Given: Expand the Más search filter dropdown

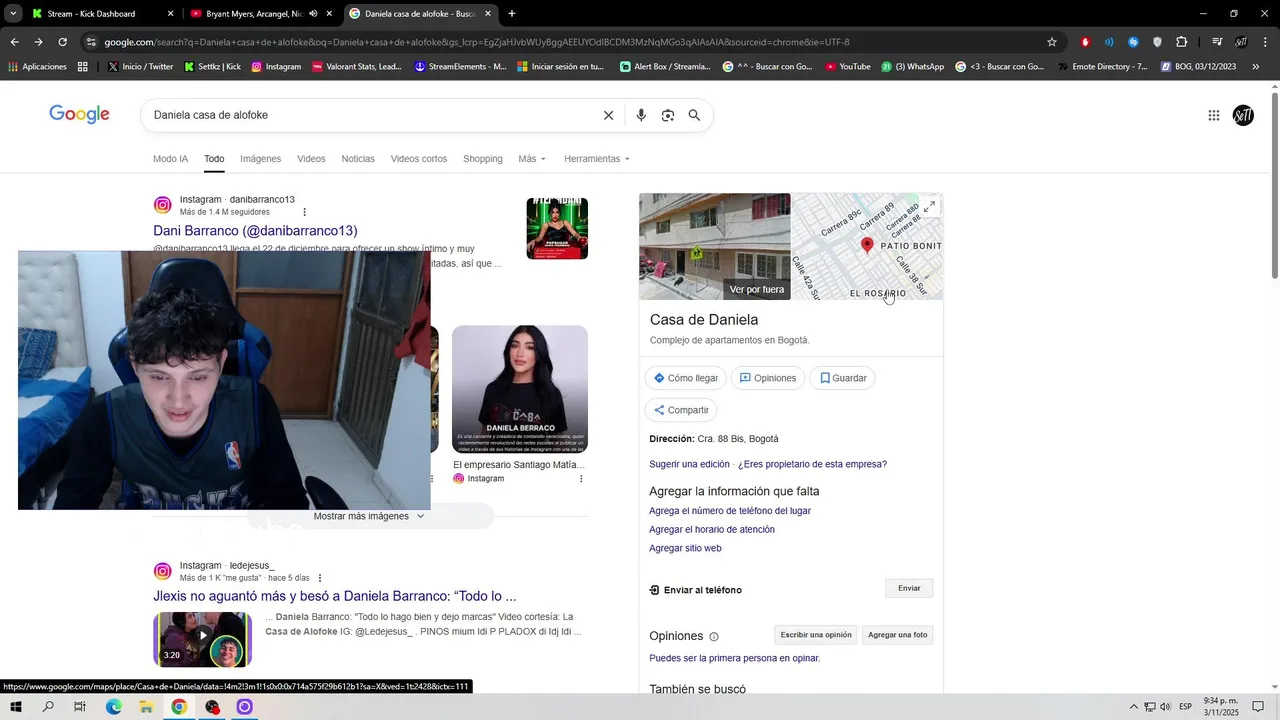Looking at the screenshot, I should [532, 159].
